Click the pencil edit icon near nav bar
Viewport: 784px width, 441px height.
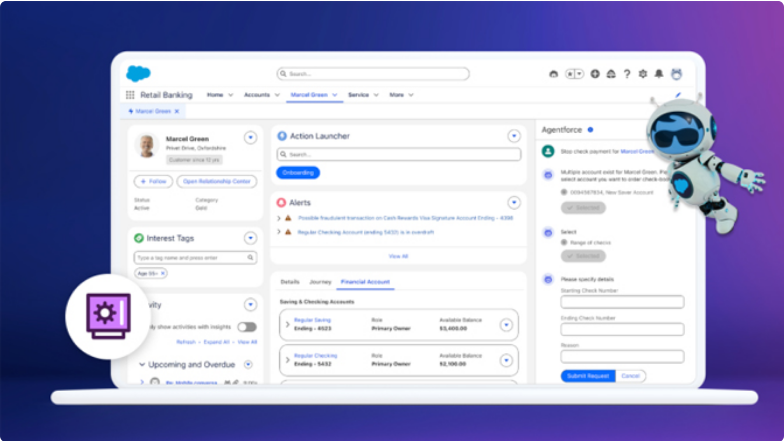[x=678, y=95]
